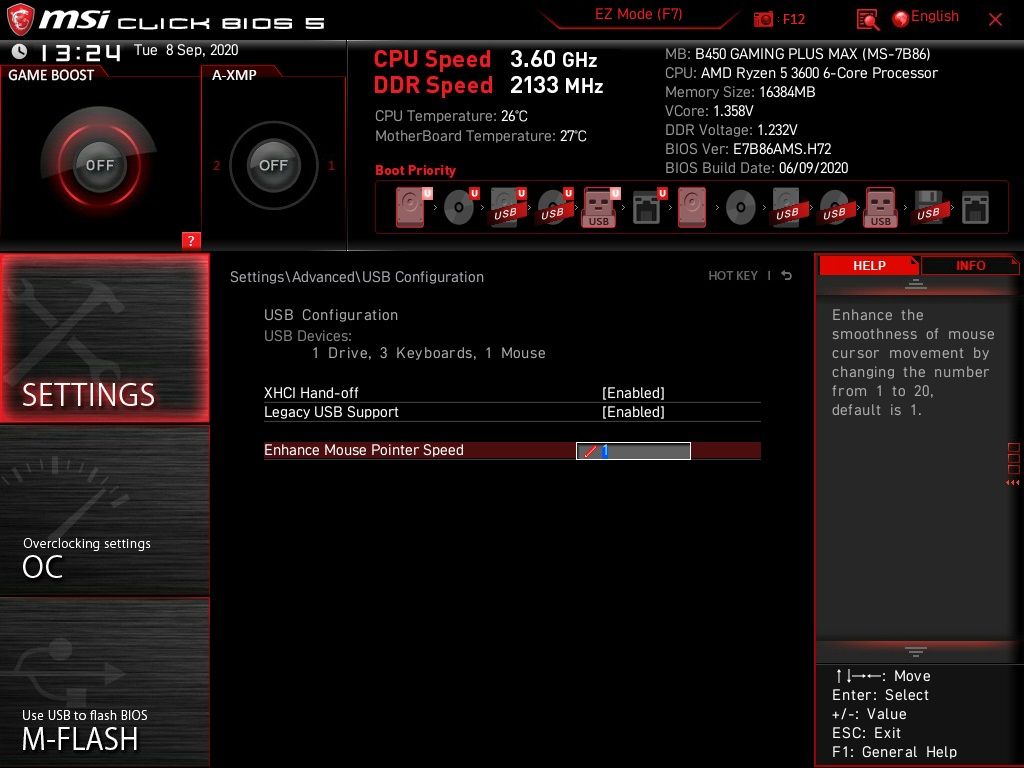Click the MSI dragon shield logo
Screen dimensions: 1024x768
(20, 20)
